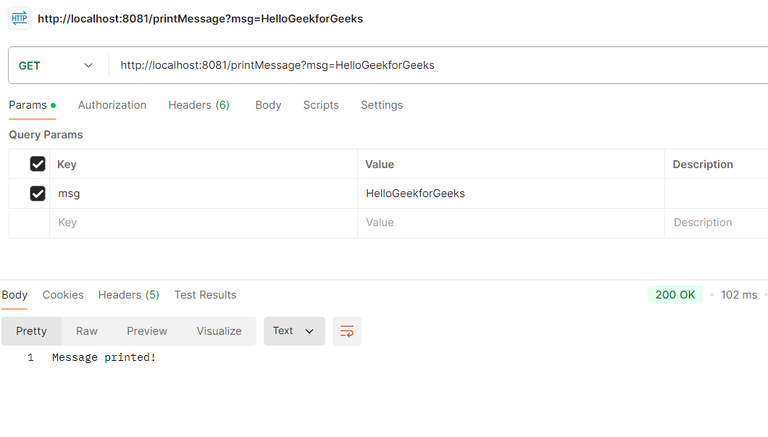
Task: View the response Cookies tab
Action: click(63, 295)
